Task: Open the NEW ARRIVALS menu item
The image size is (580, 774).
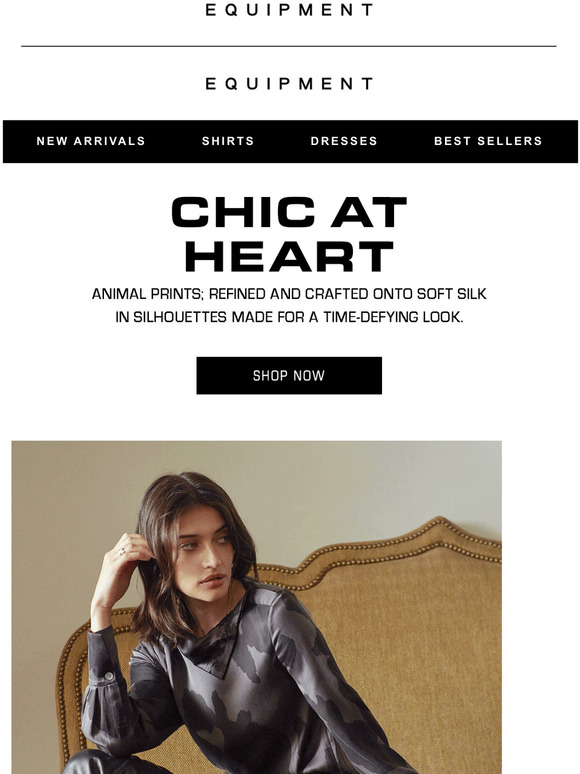Action: coord(91,141)
